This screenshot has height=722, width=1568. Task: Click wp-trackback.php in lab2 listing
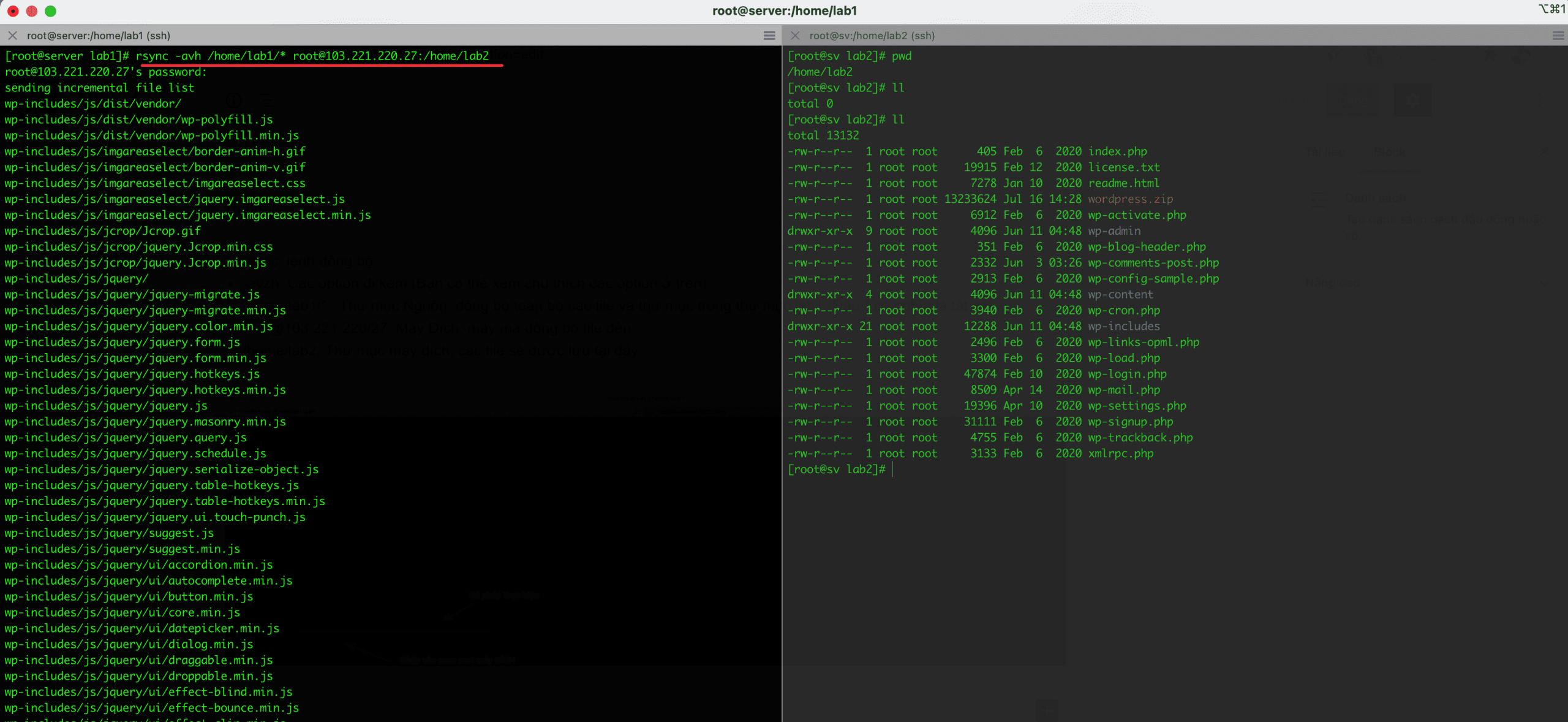1140,438
